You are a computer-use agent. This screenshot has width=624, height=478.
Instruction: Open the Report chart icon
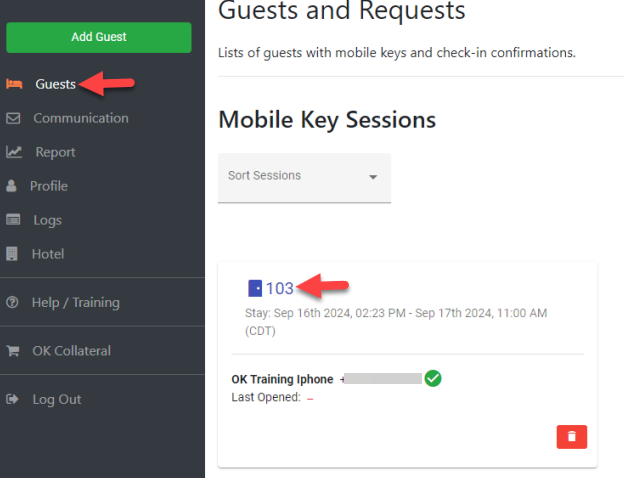pos(14,152)
